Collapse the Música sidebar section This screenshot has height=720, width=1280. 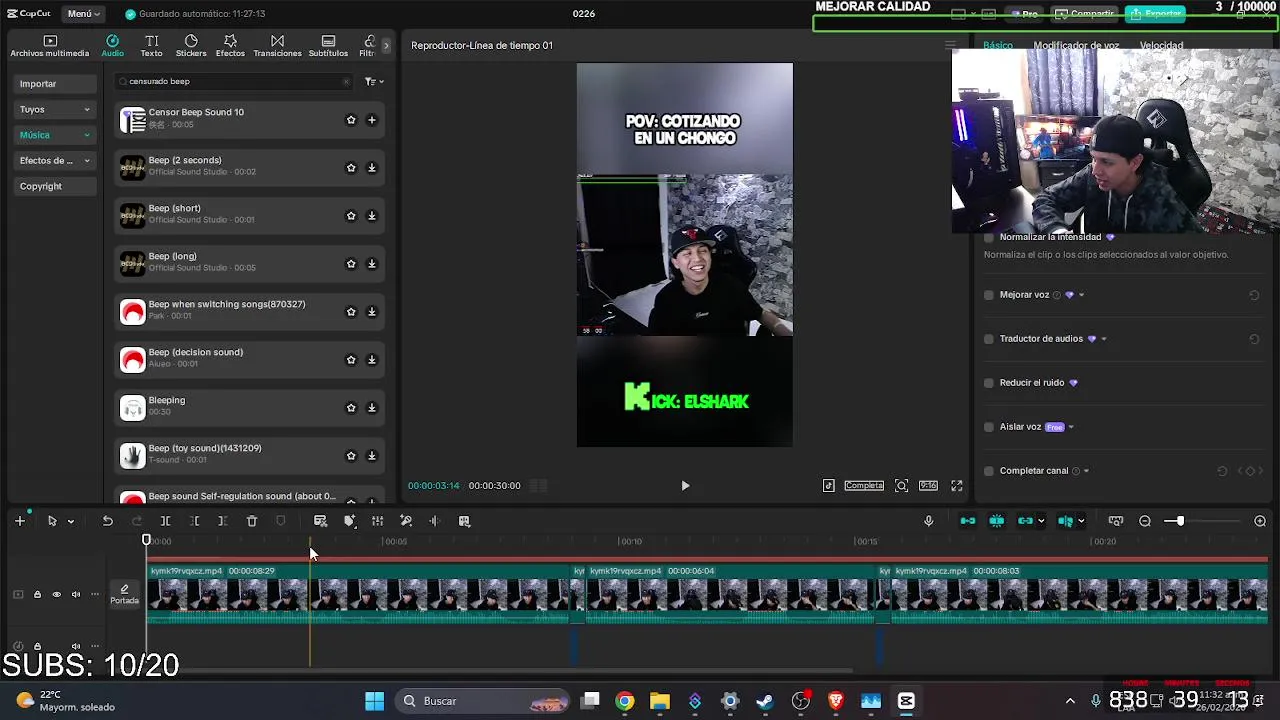tap(55, 135)
